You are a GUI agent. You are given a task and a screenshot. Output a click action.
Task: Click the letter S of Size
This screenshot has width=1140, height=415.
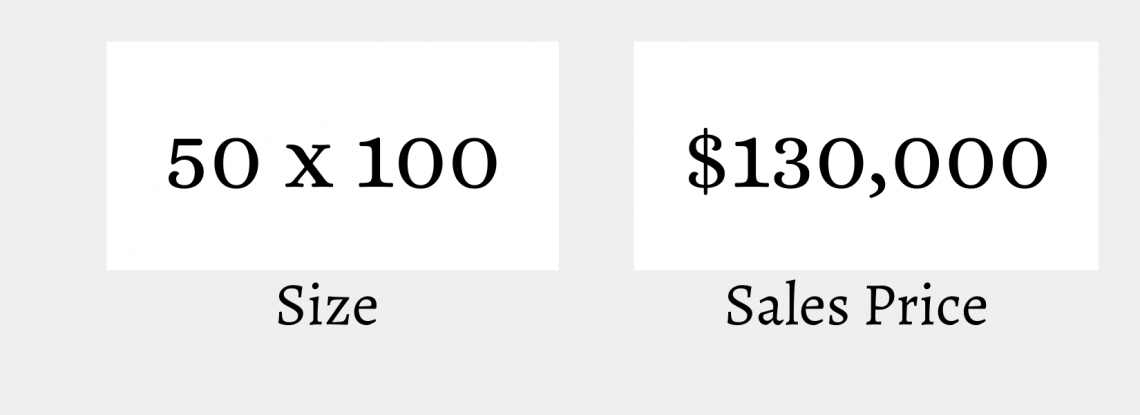click(289, 306)
